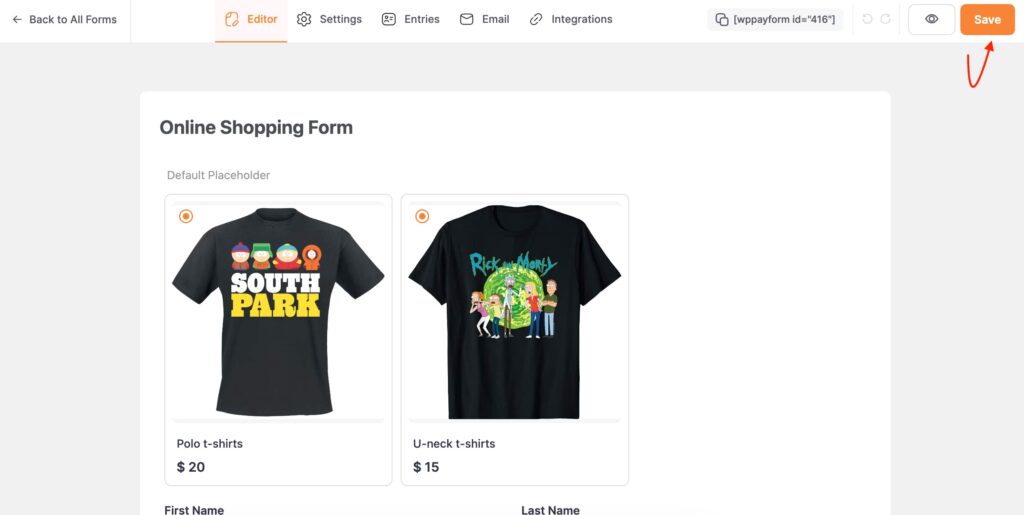Click the wppayform shortcode text
The image size is (1024, 515).
pos(784,20)
